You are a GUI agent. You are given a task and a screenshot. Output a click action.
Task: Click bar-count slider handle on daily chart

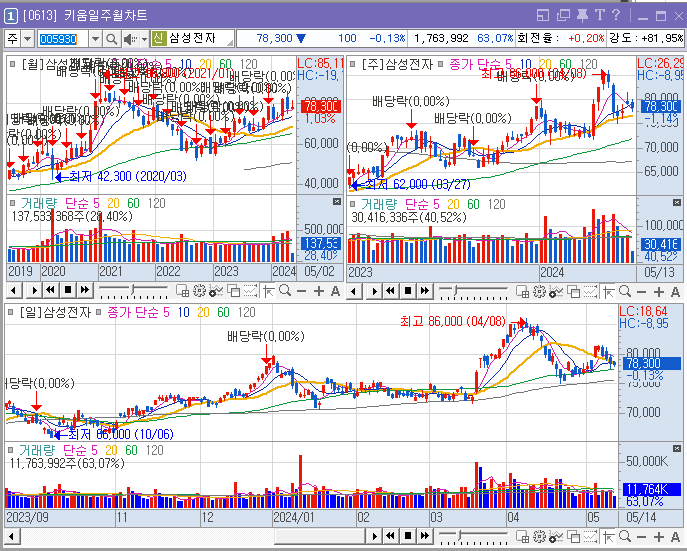[460, 535]
